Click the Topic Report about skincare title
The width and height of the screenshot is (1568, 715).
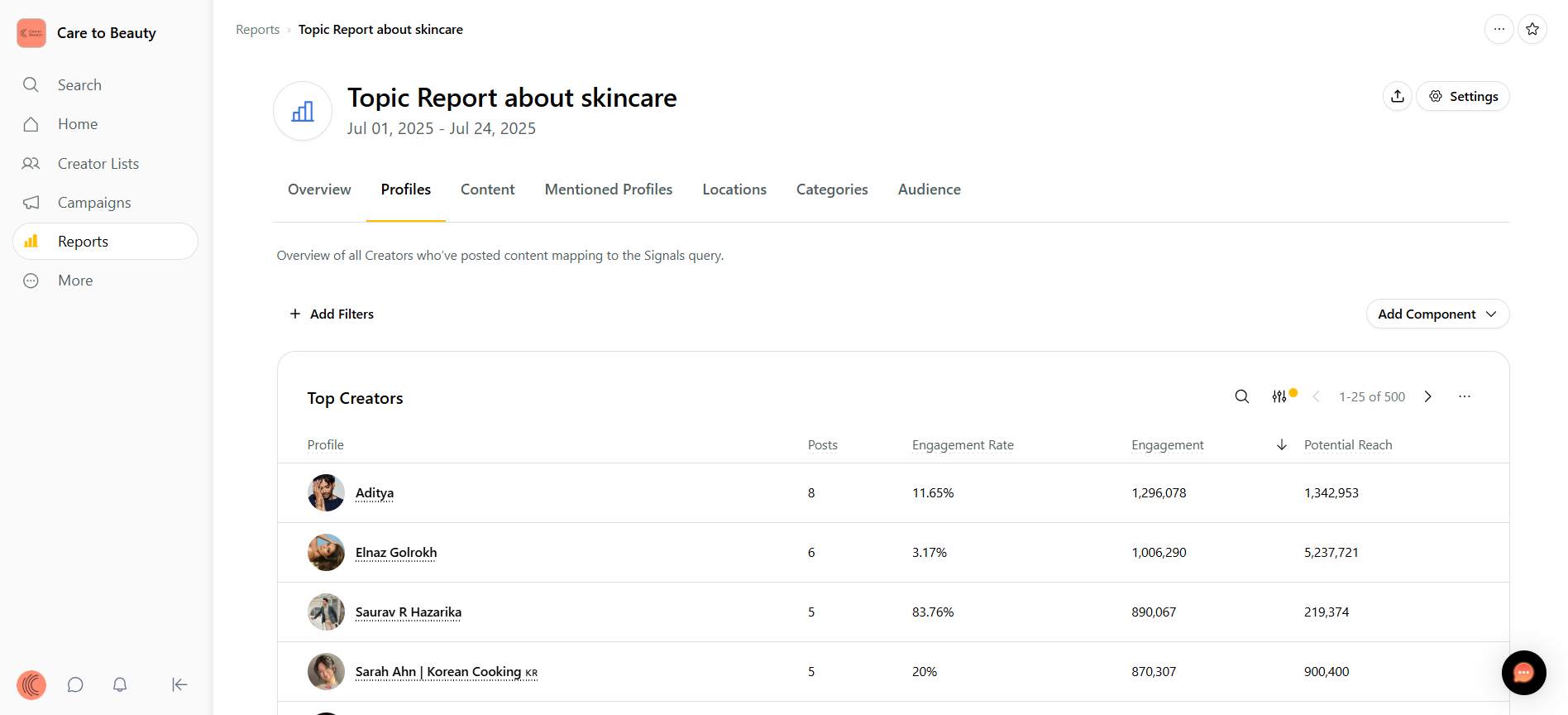pyautogui.click(x=512, y=98)
